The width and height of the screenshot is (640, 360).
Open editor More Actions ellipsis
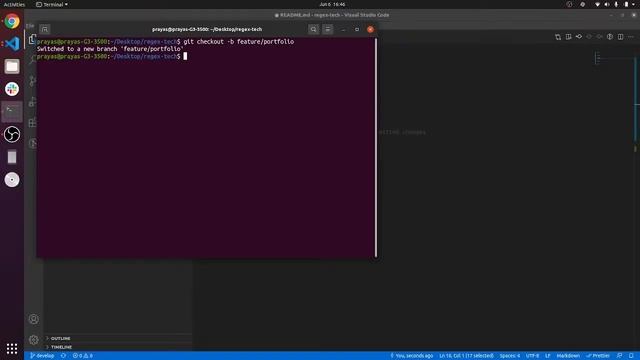(631, 37)
